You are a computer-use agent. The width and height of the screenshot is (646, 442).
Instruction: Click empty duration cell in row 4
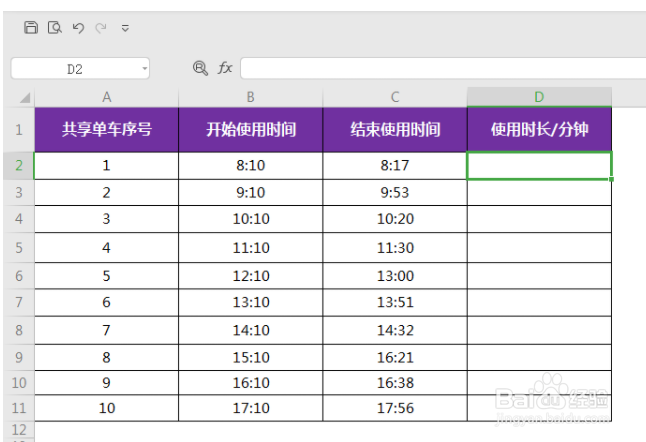[539, 219]
